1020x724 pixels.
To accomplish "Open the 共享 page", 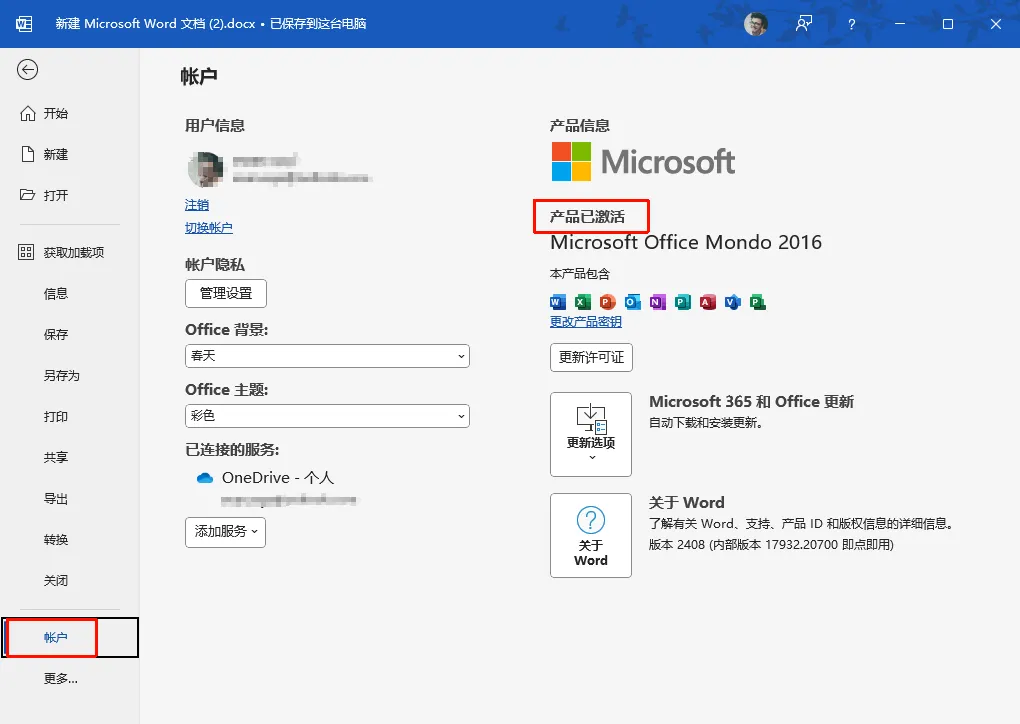I will [55, 458].
